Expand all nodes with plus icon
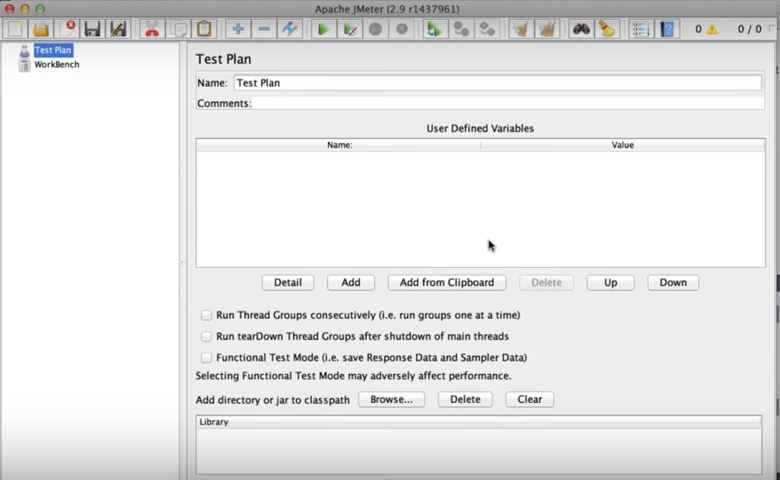 tap(238, 29)
